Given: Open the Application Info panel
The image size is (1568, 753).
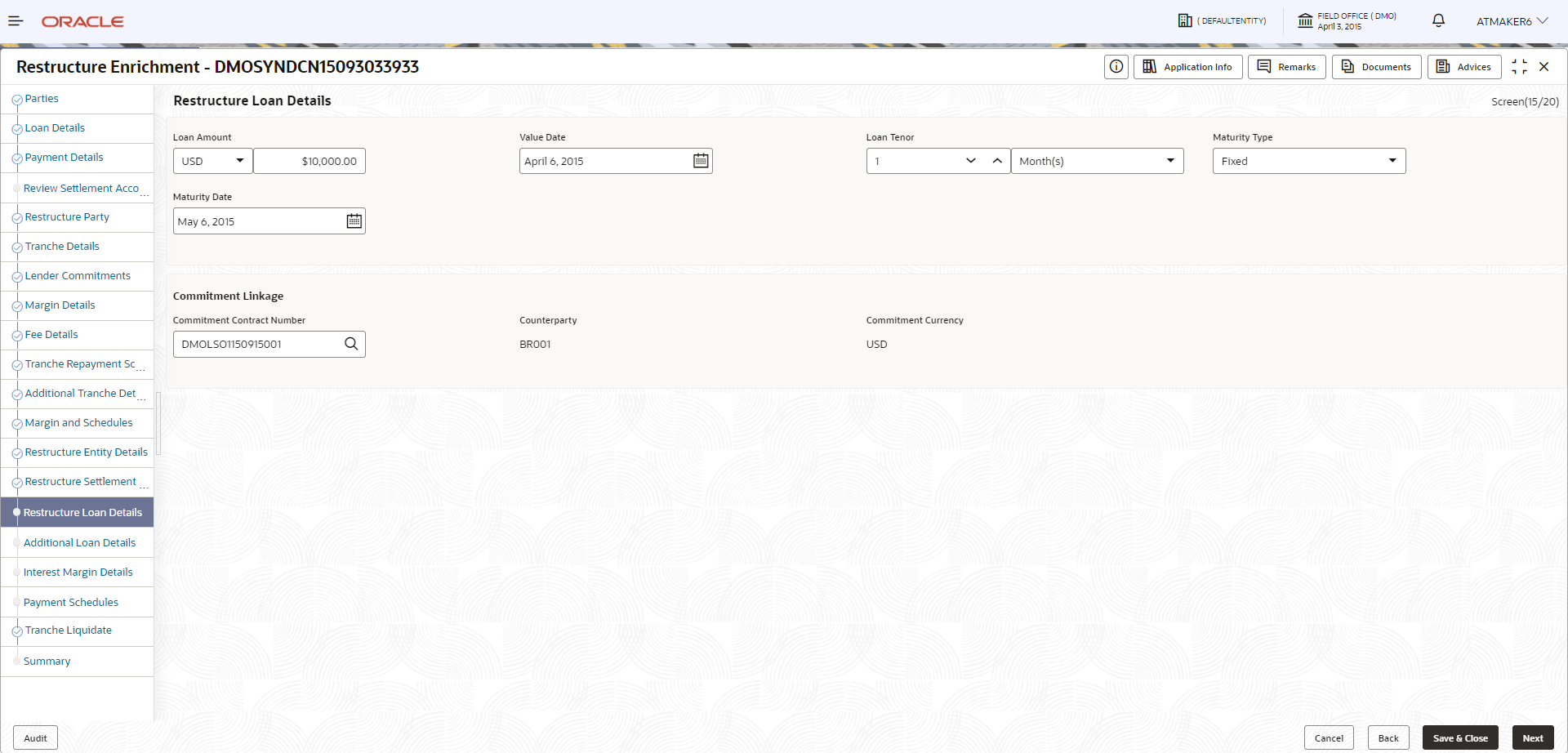Looking at the screenshot, I should point(1188,67).
